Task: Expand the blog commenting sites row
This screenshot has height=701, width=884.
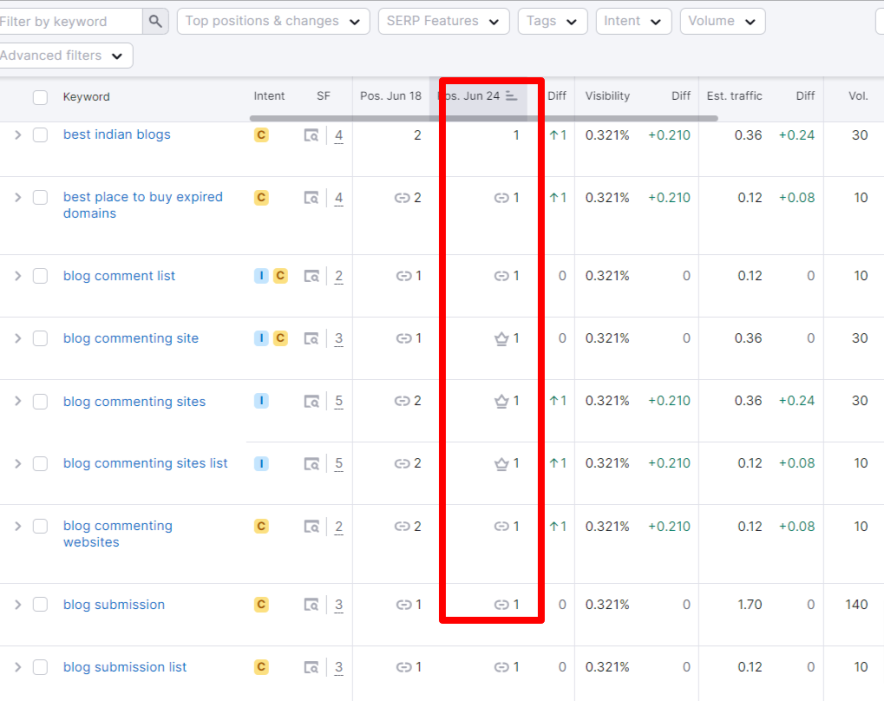Action: click(x=17, y=401)
